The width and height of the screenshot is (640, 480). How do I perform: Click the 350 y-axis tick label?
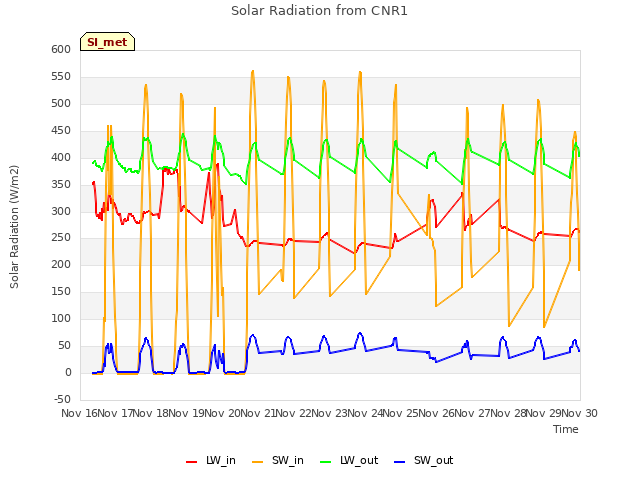[61, 184]
